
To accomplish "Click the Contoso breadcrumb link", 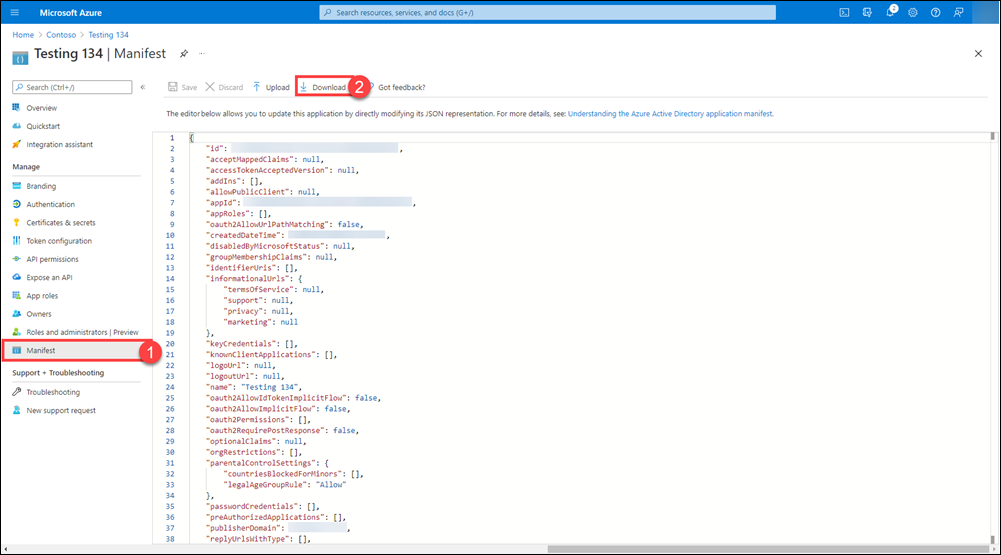I will coord(62,35).
